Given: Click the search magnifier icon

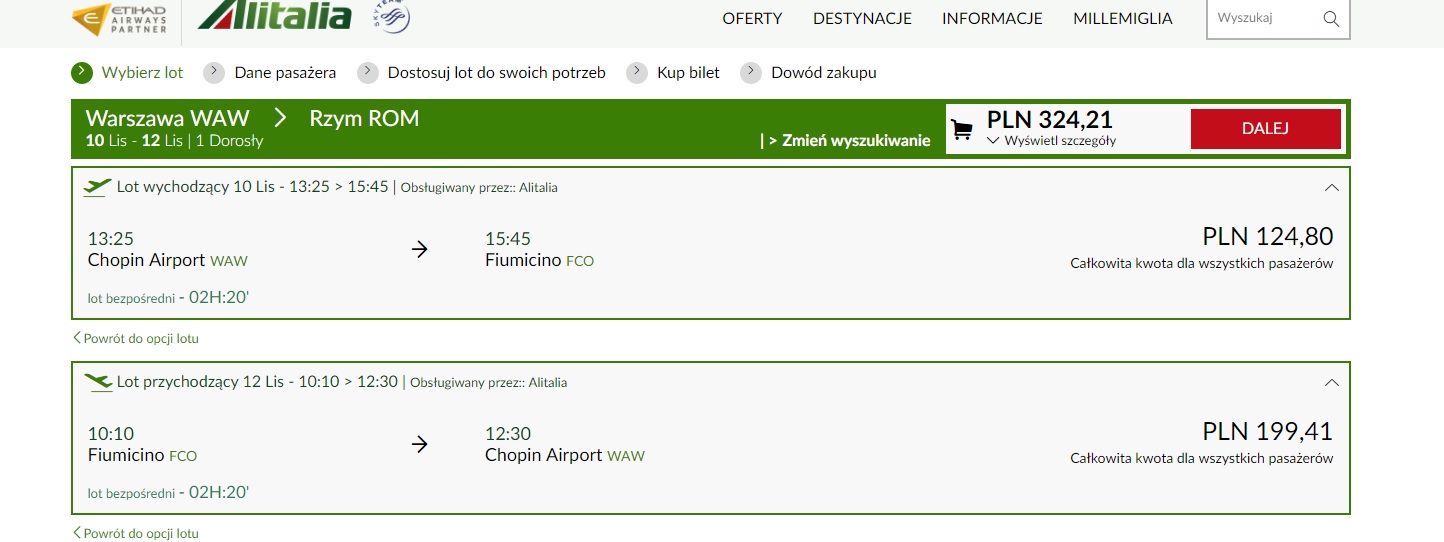Looking at the screenshot, I should 1330,18.
